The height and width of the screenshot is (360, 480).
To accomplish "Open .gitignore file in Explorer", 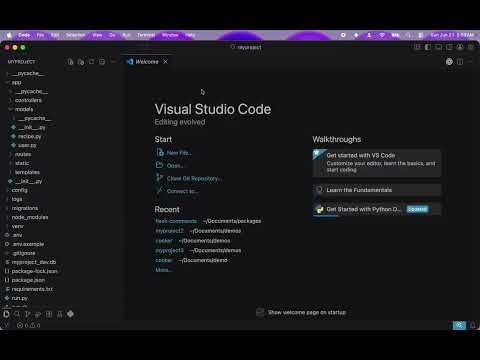I will tap(23, 253).
